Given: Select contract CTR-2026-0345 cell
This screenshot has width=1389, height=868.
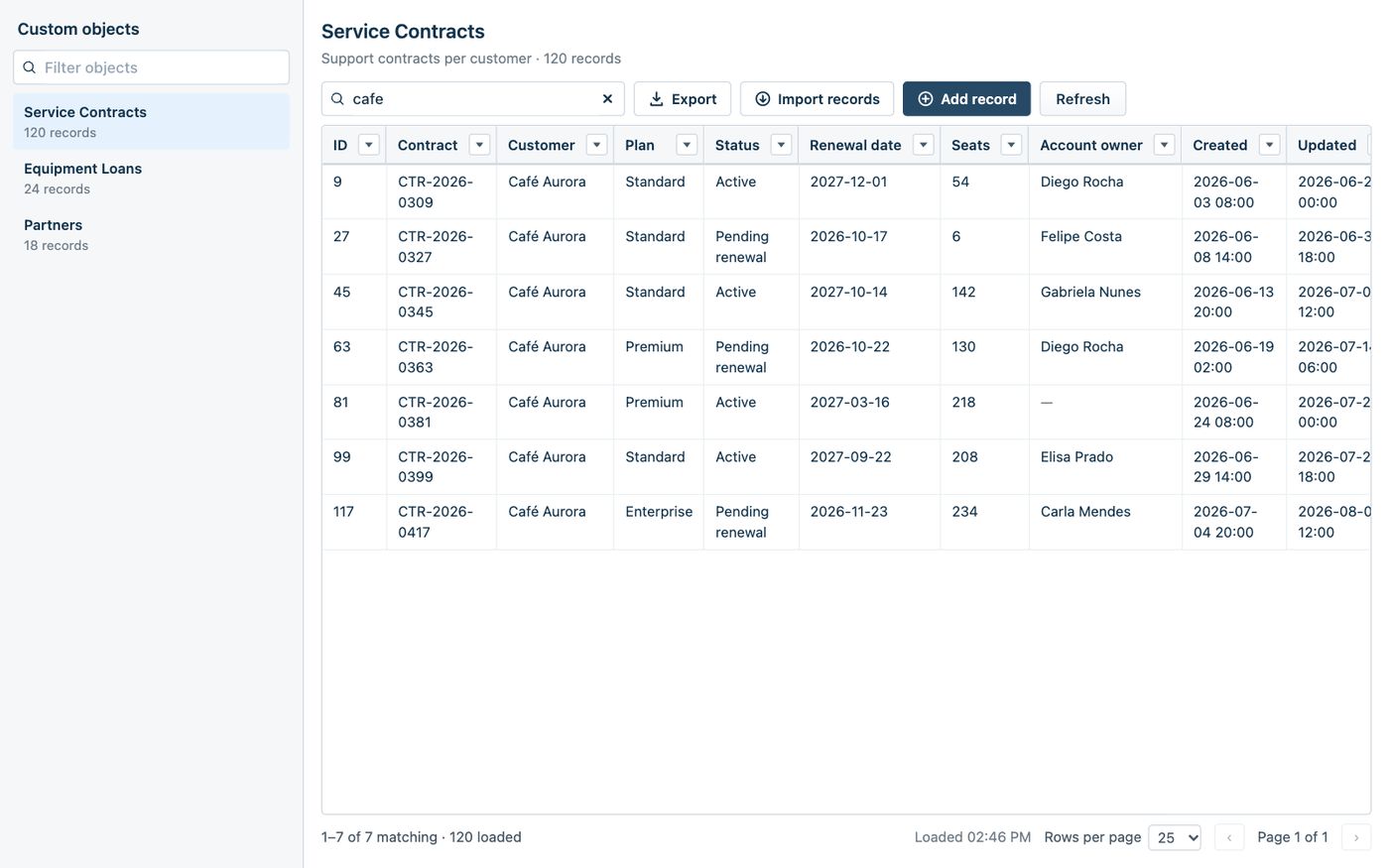Looking at the screenshot, I should 442,302.
